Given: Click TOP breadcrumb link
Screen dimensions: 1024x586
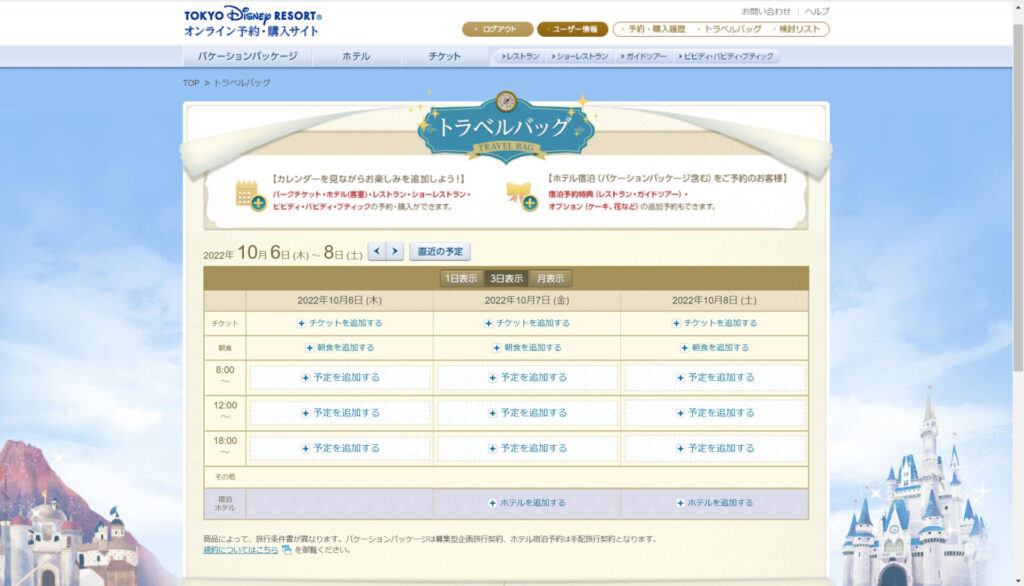Looking at the screenshot, I should 191,83.
